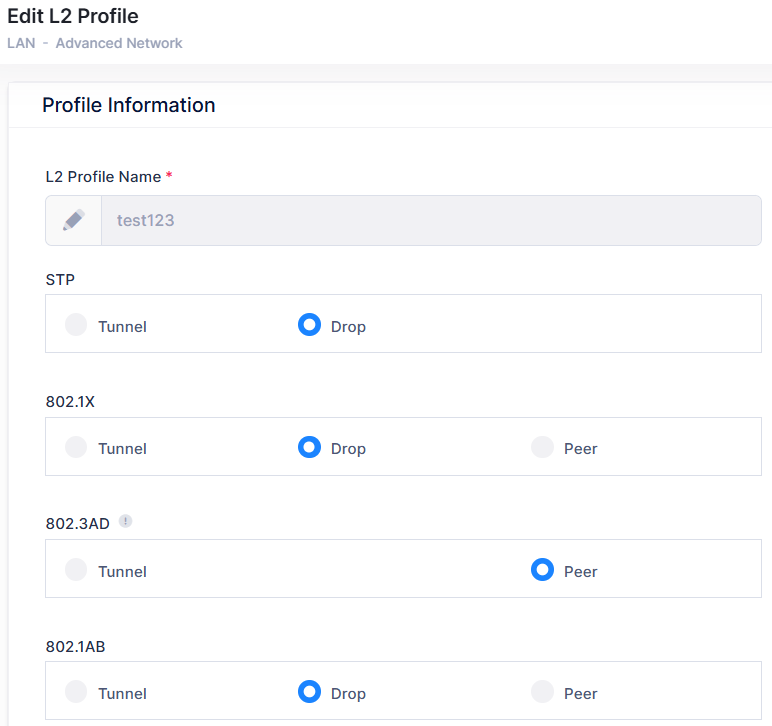Click the L2 Profile Name field containing test123

430,220
